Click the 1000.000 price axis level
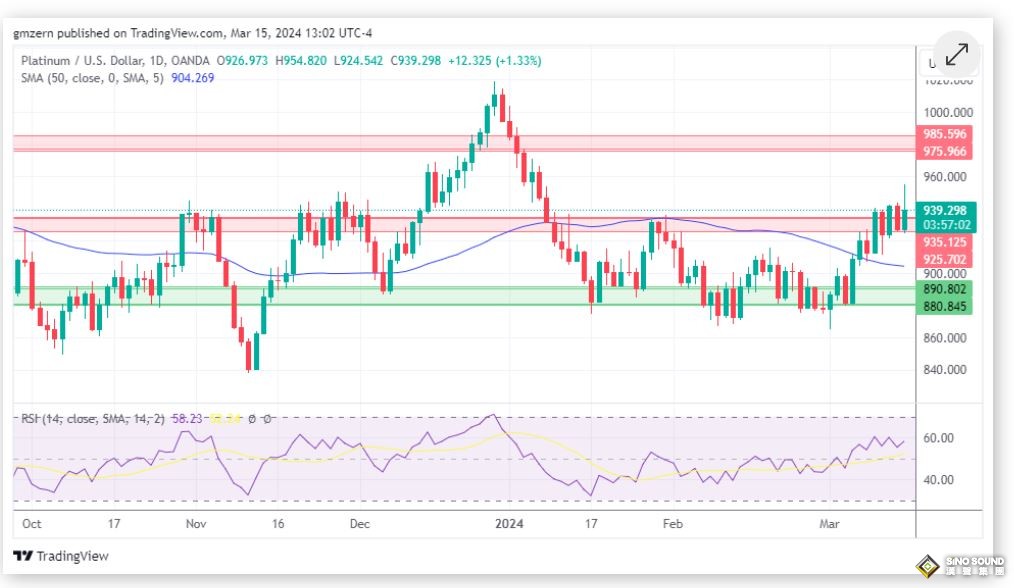This screenshot has height=588, width=1014. 946,112
